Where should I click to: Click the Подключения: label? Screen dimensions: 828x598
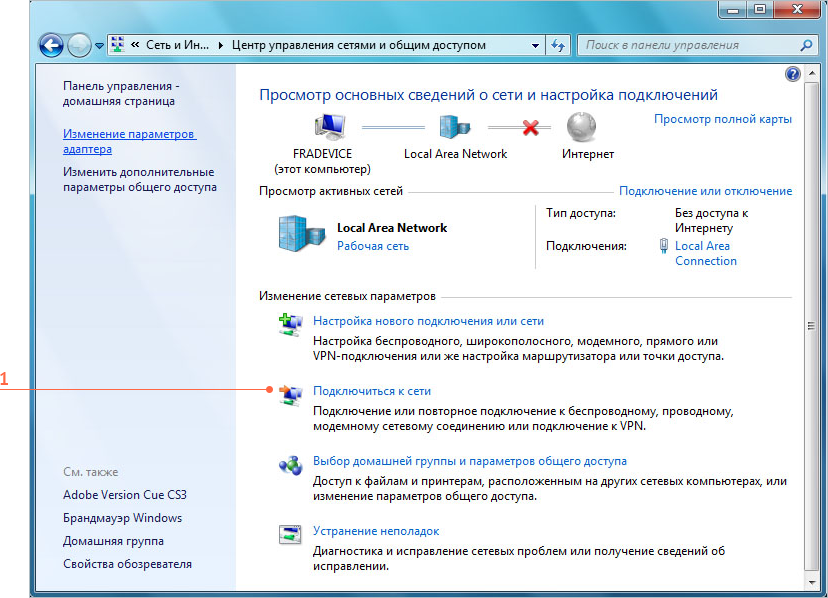pos(586,246)
